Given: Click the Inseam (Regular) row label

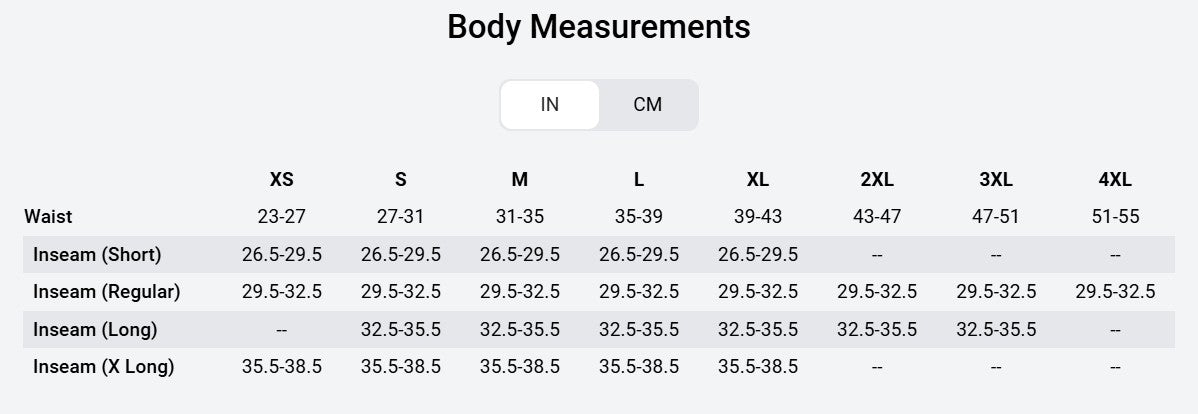Looking at the screenshot, I should coord(106,292).
